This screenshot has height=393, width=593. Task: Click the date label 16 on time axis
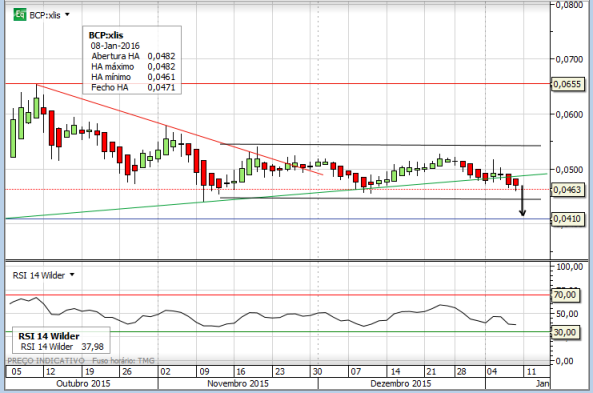241,371
